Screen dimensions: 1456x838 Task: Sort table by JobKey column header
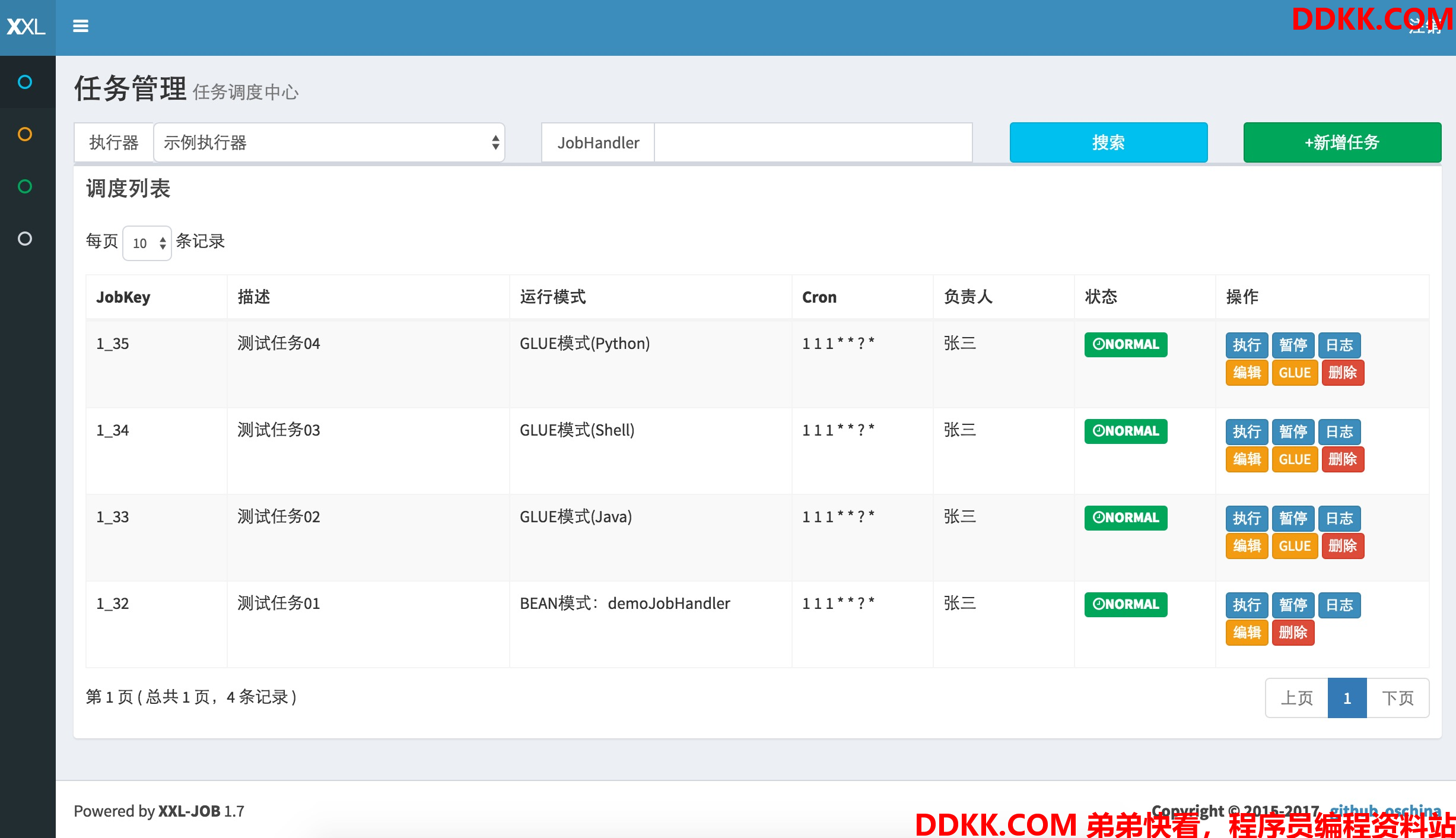(x=123, y=297)
